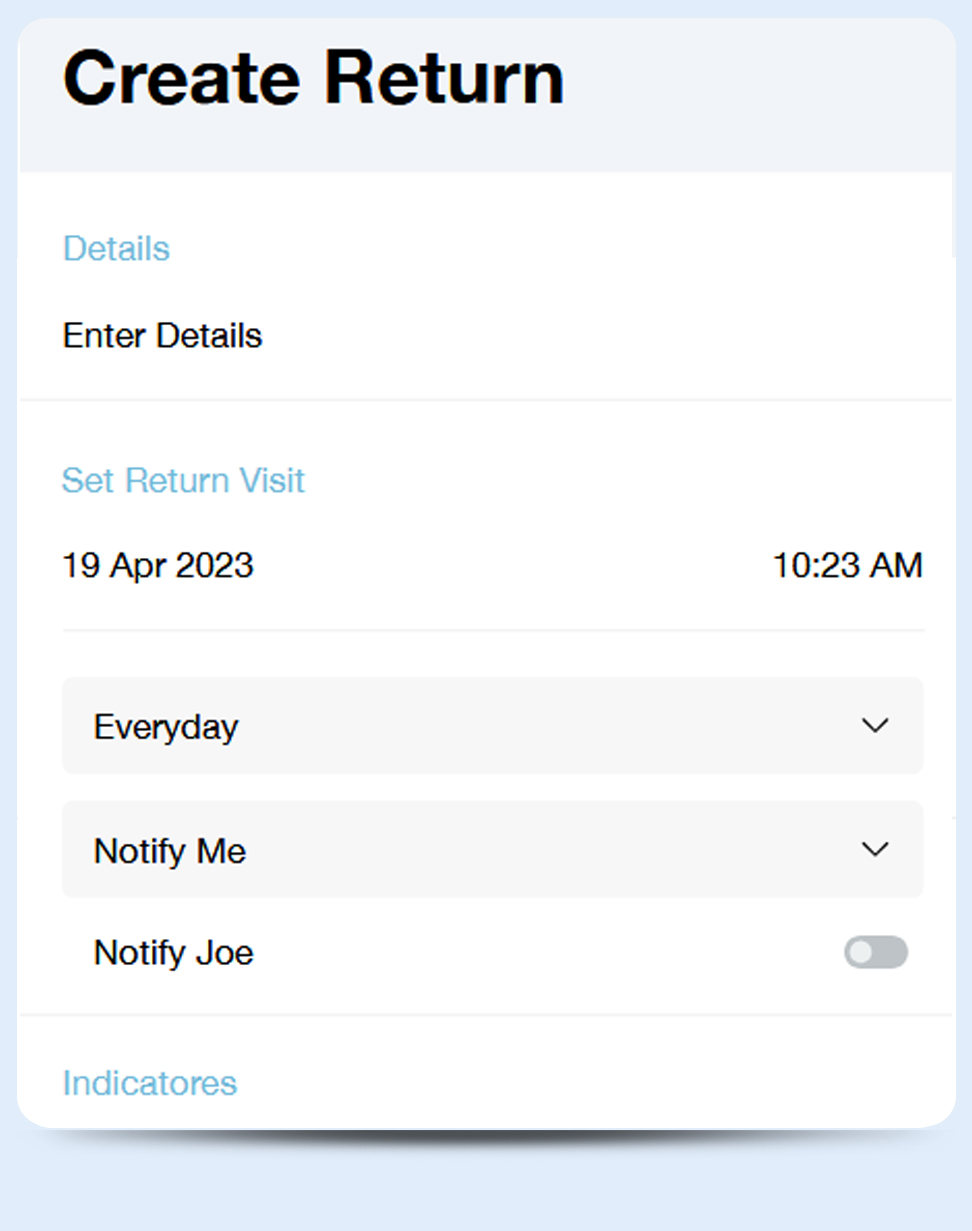Tap the AM part of the time

coord(895,566)
